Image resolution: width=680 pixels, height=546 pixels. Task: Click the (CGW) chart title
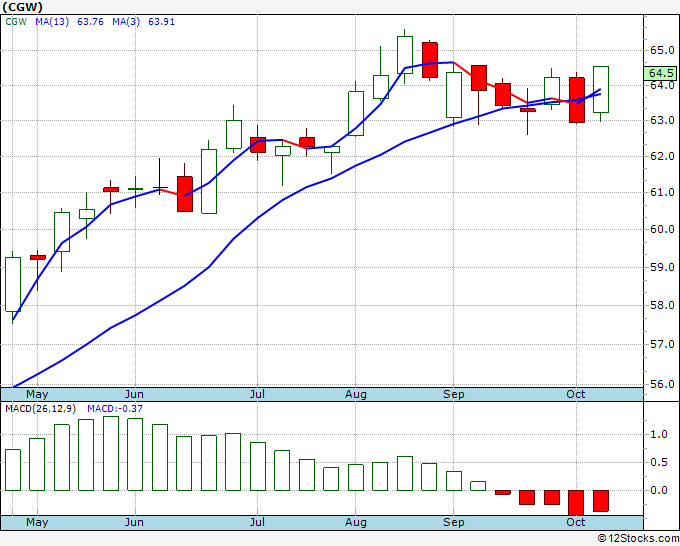pyautogui.click(x=23, y=7)
